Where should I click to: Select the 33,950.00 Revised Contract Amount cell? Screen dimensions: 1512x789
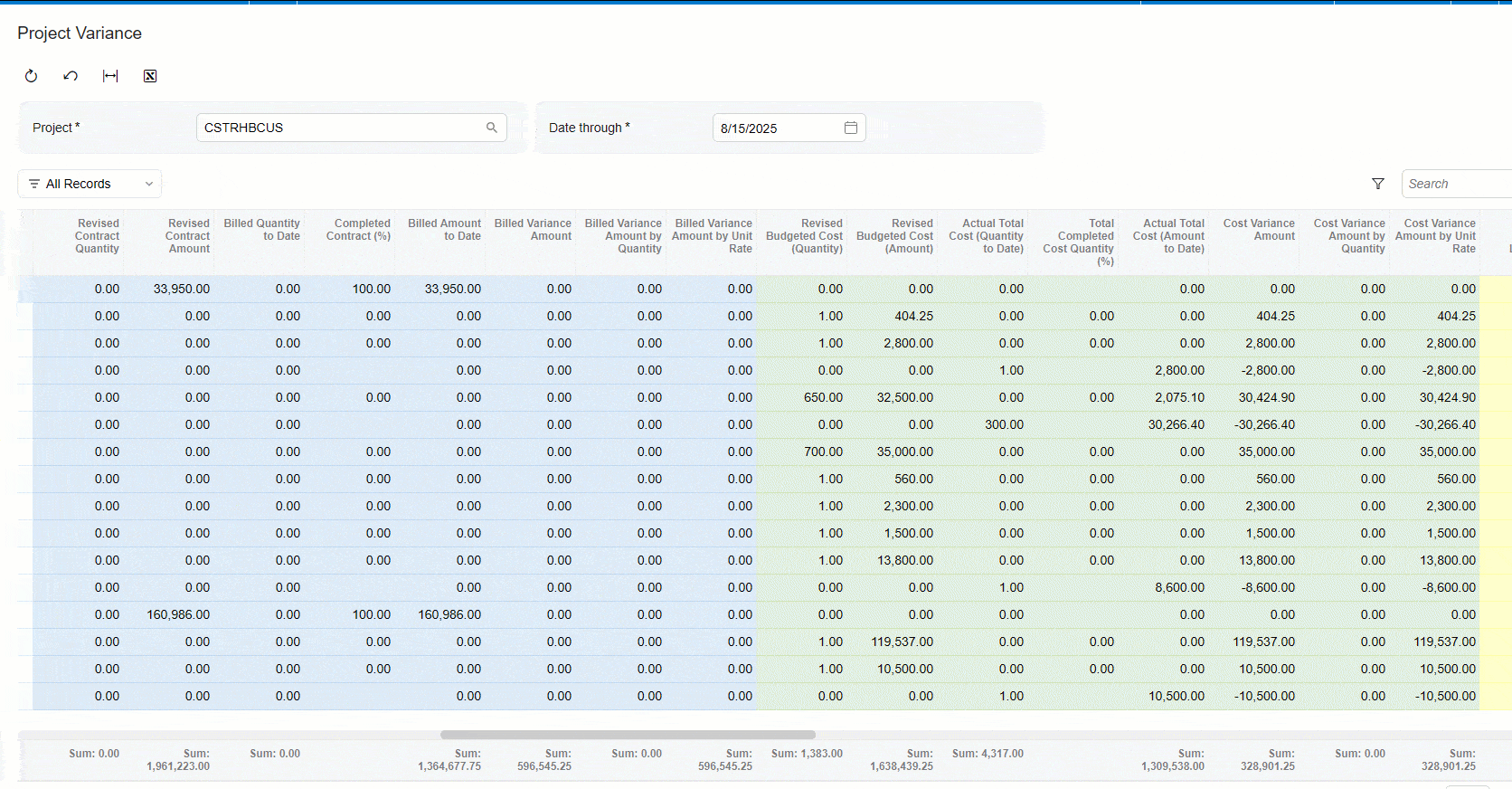click(x=169, y=289)
